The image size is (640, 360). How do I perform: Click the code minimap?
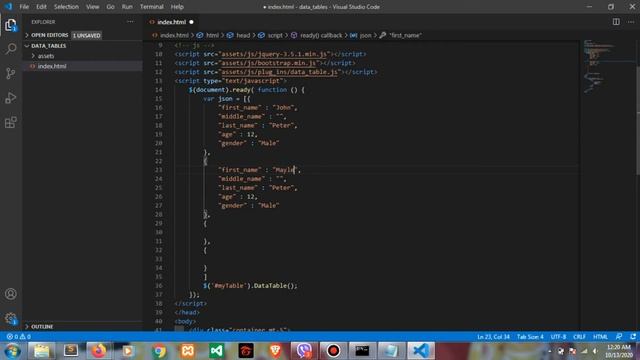coord(608,67)
